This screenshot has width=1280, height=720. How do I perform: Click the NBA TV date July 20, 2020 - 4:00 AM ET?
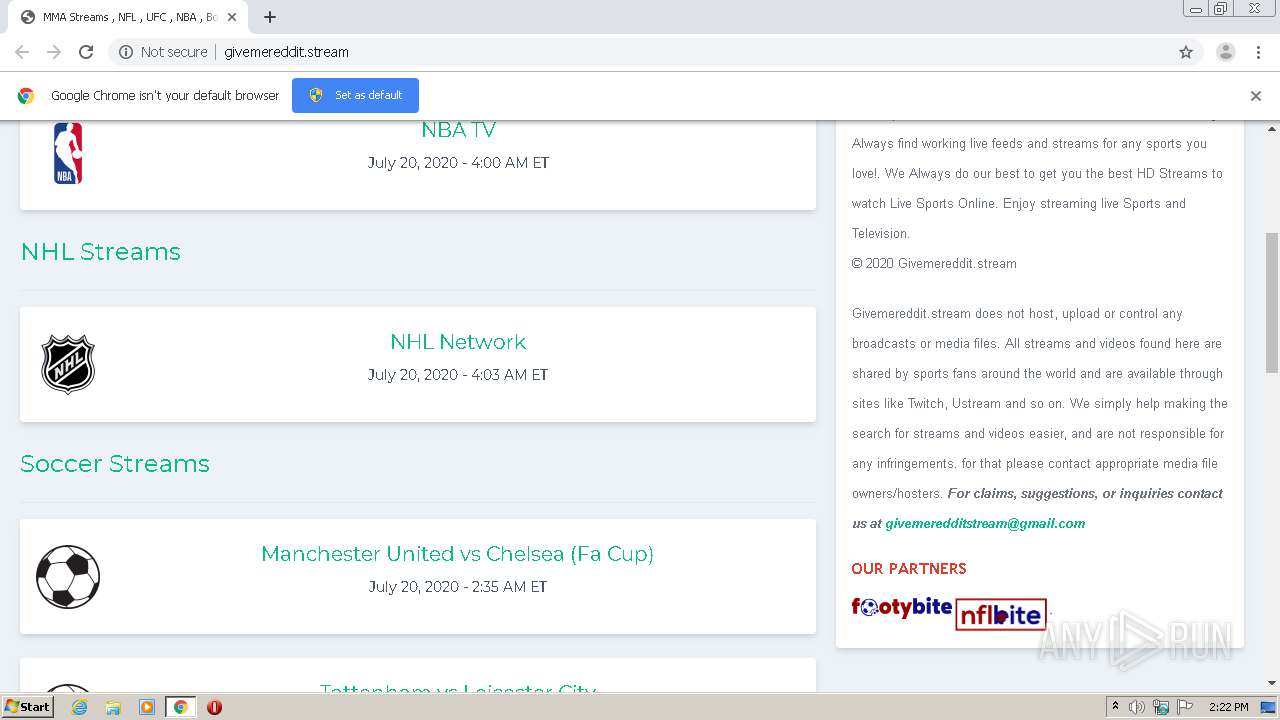click(x=458, y=163)
